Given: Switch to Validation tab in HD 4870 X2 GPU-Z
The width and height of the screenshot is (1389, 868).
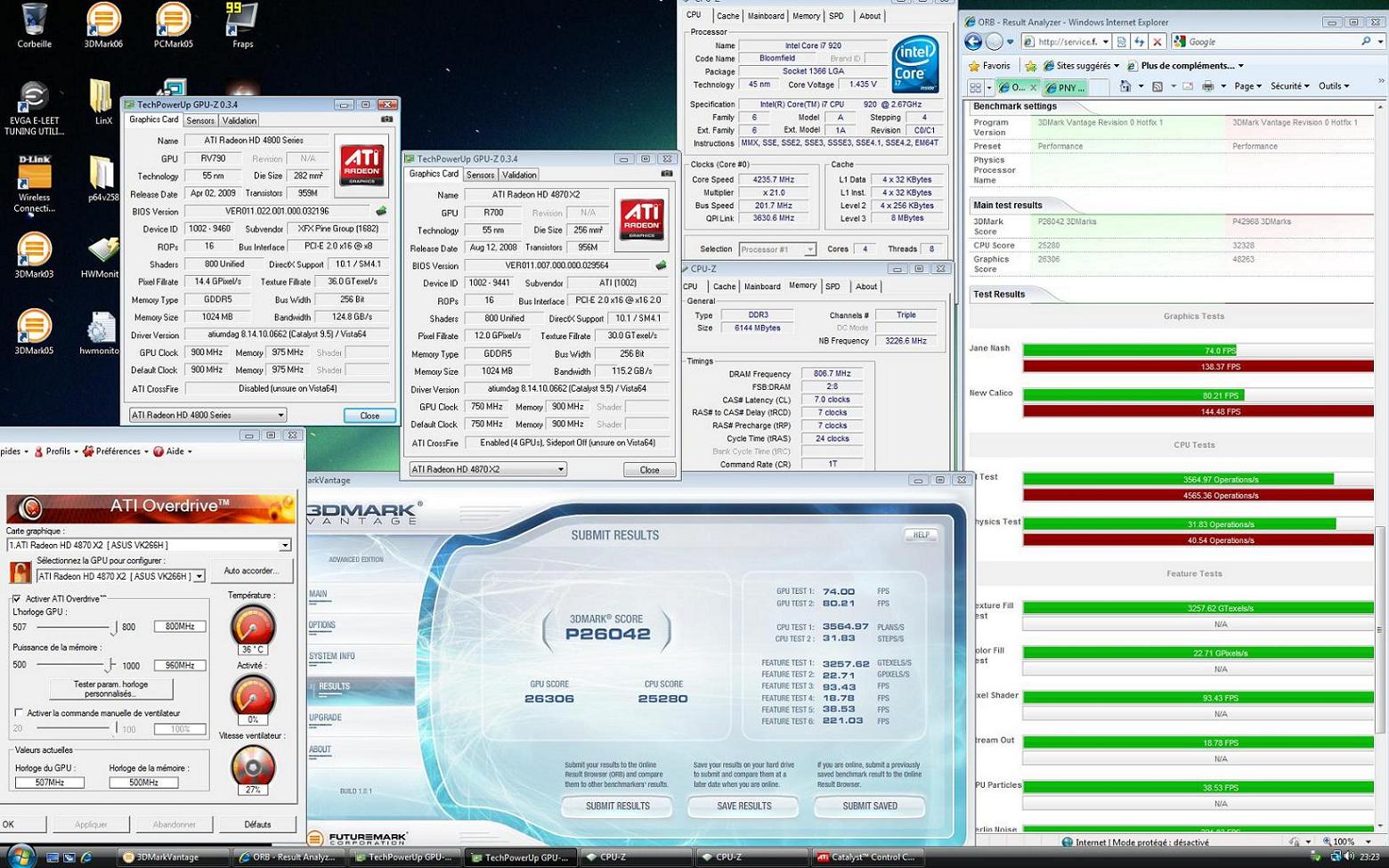Looking at the screenshot, I should pos(519,174).
